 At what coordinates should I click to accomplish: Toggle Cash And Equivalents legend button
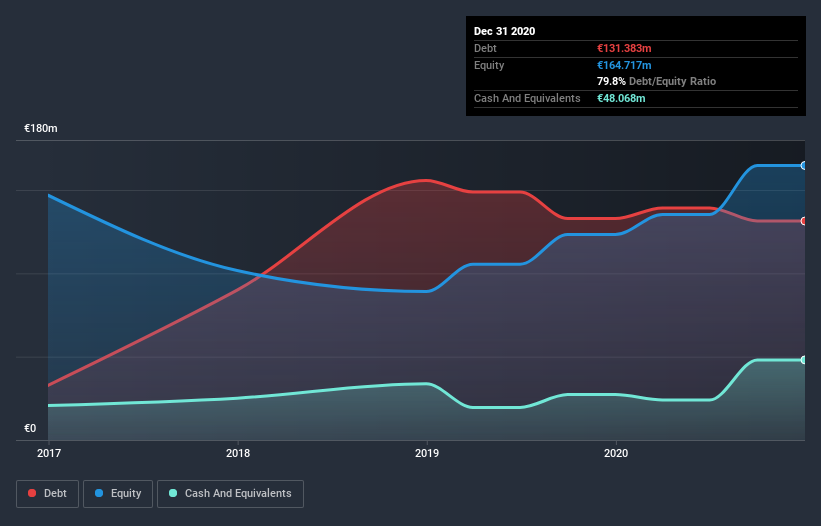(x=230, y=494)
